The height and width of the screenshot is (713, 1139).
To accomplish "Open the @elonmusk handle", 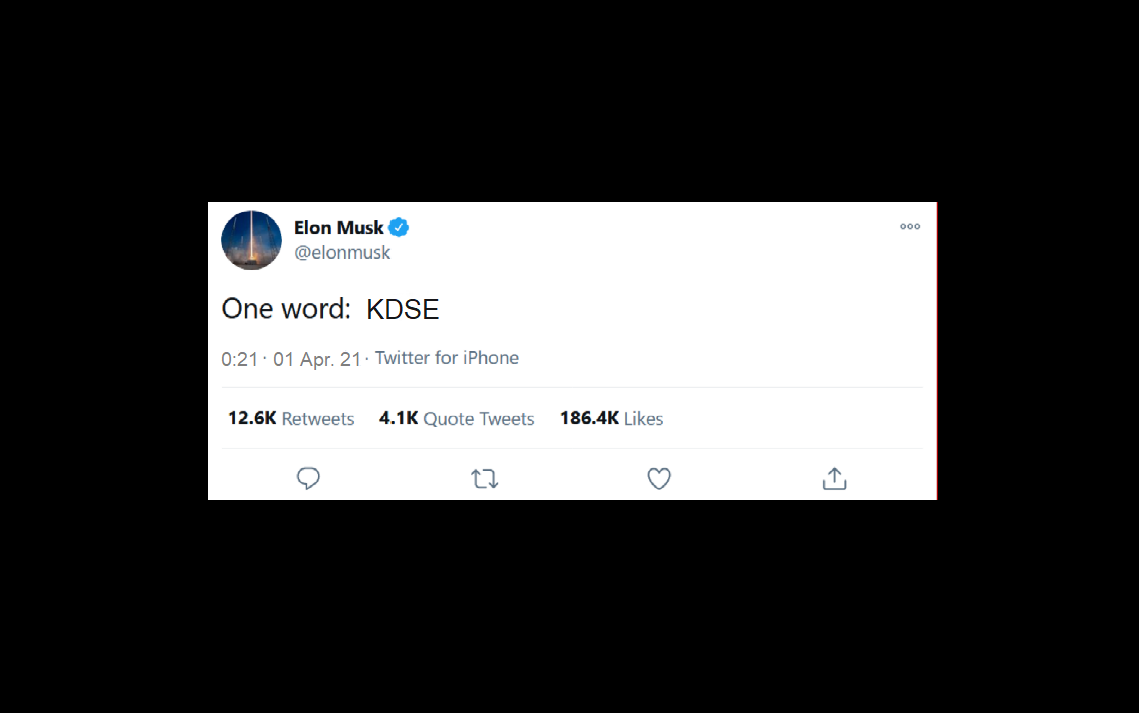I will pyautogui.click(x=342, y=253).
